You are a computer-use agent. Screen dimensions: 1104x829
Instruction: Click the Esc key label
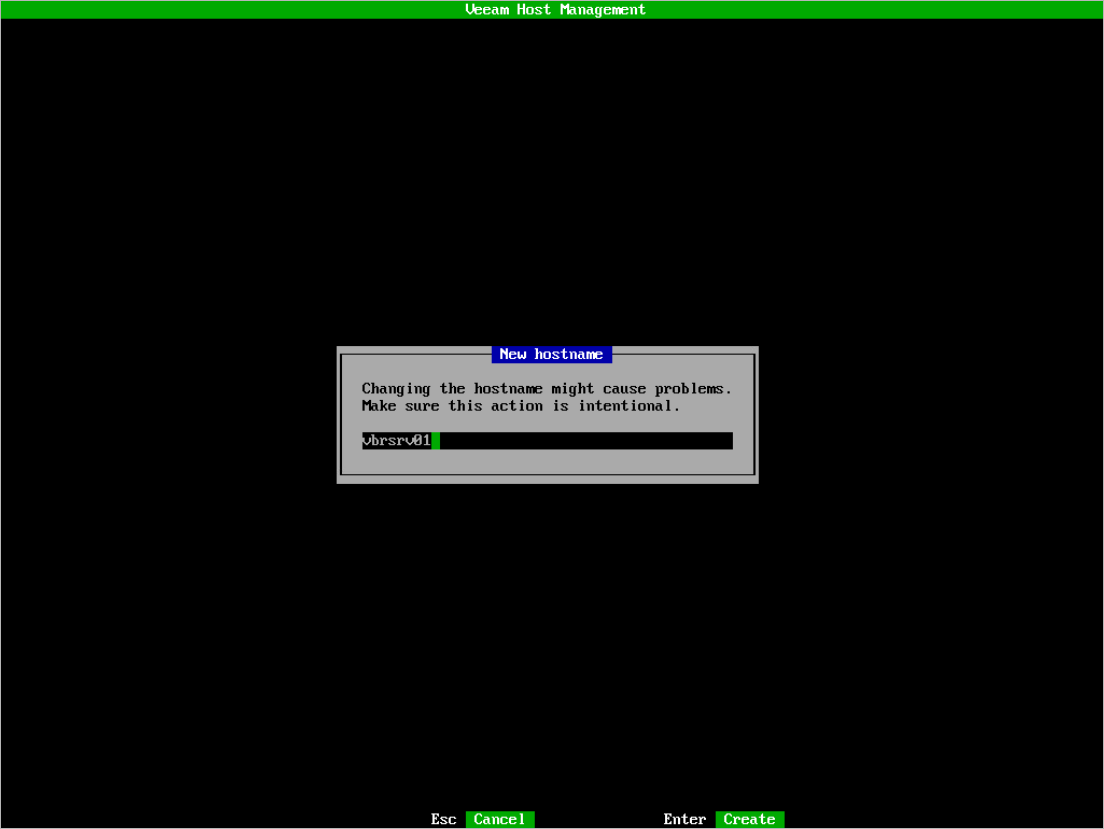click(443, 819)
